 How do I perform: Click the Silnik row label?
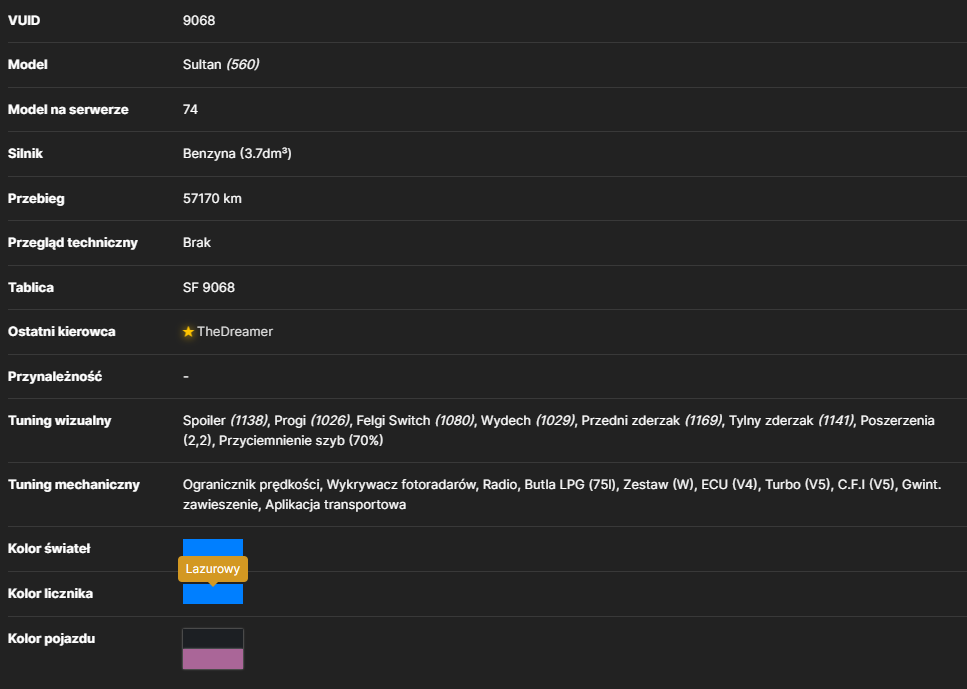pos(25,154)
